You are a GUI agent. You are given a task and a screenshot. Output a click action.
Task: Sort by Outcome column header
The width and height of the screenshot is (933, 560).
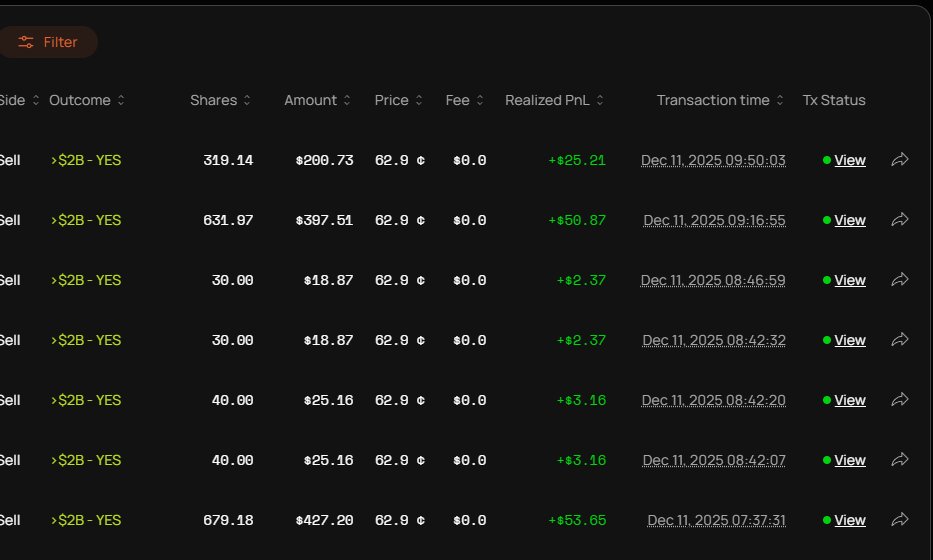coord(87,101)
